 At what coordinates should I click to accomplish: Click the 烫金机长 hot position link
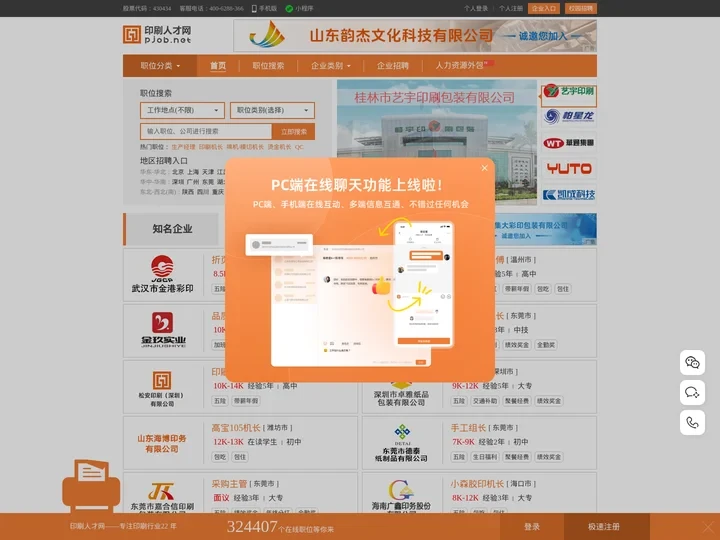click(279, 147)
